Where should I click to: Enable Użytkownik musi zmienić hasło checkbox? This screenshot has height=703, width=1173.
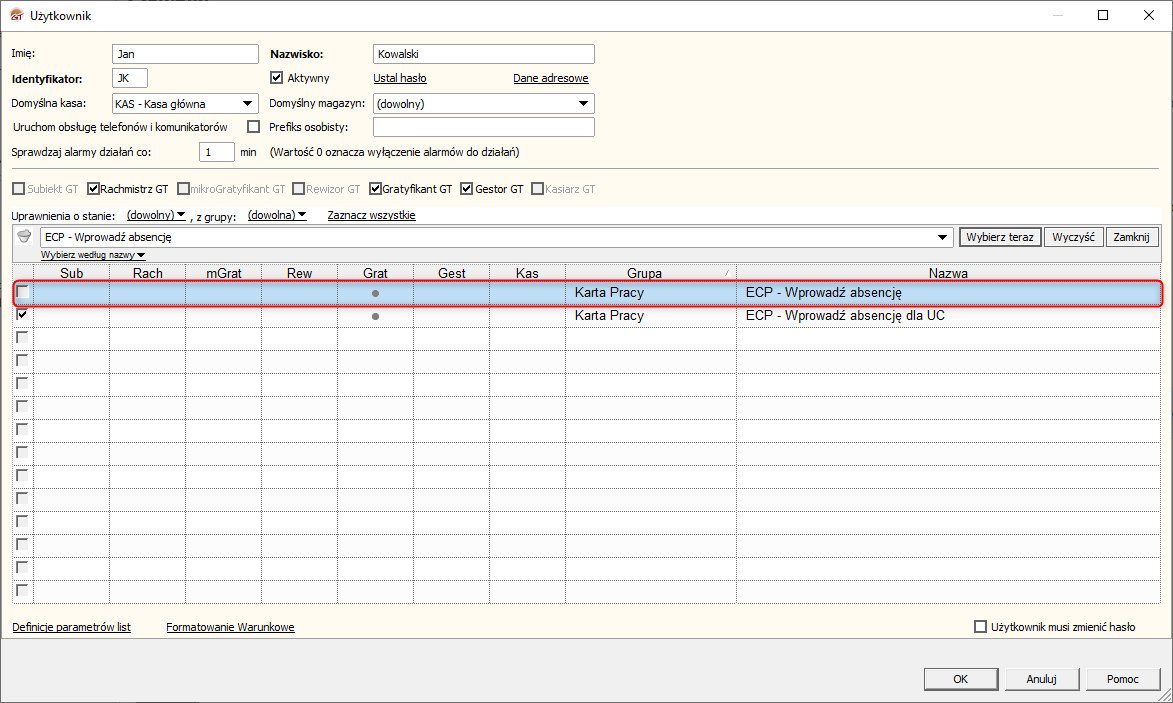(x=980, y=627)
